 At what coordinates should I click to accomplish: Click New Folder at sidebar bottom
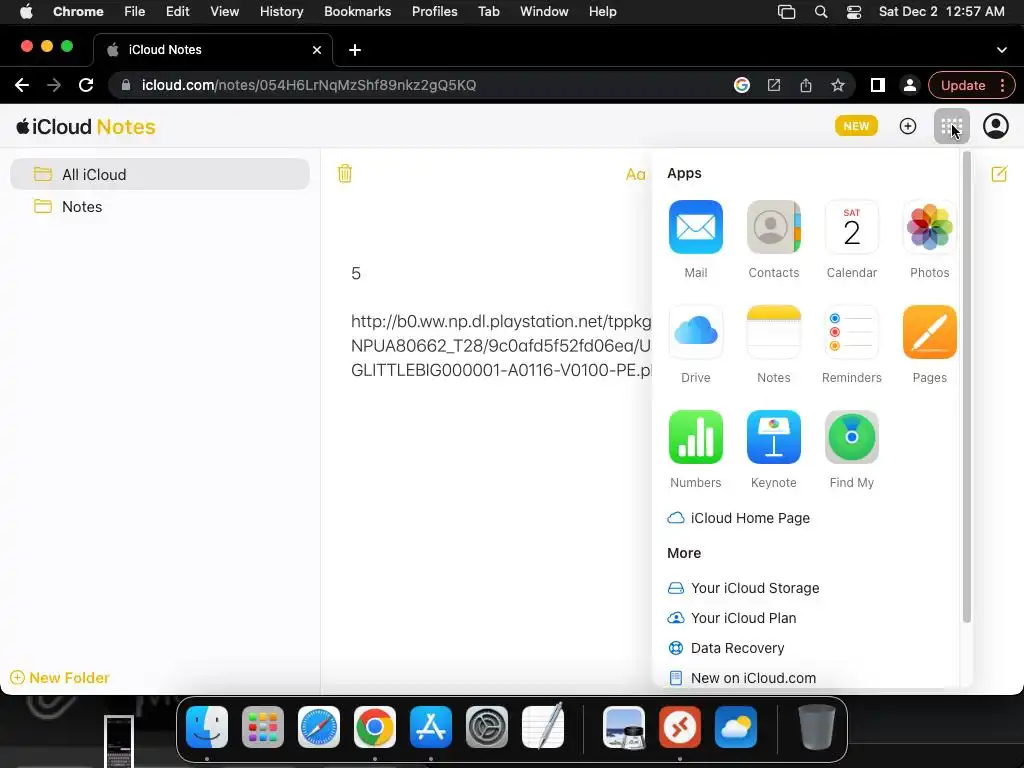[59, 678]
